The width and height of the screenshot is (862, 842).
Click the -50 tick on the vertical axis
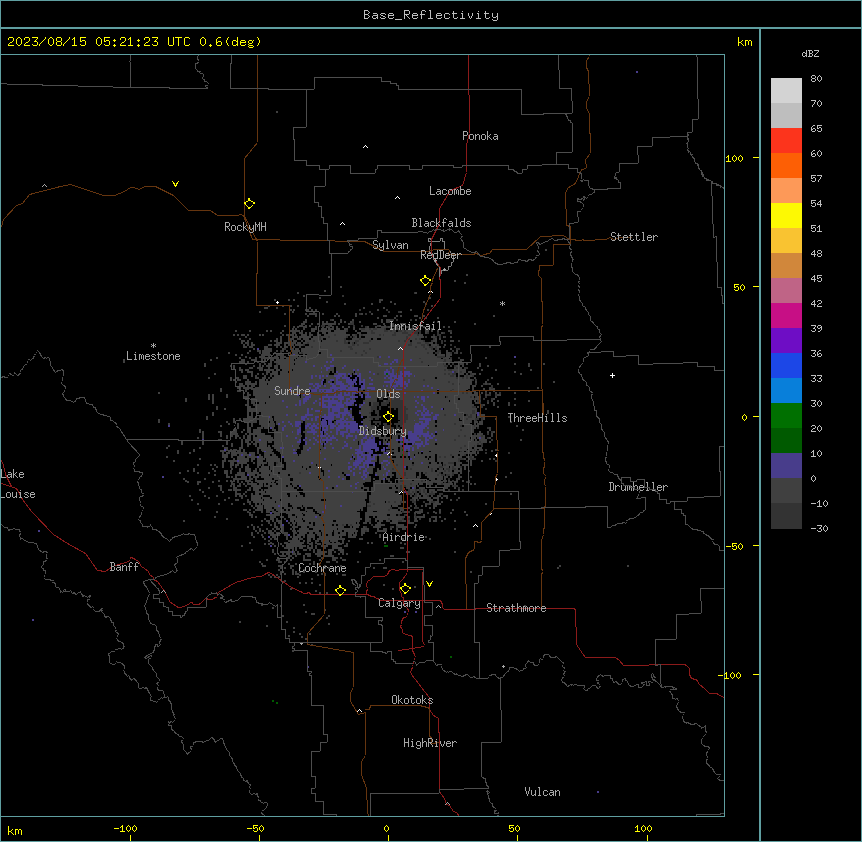pyautogui.click(x=735, y=546)
